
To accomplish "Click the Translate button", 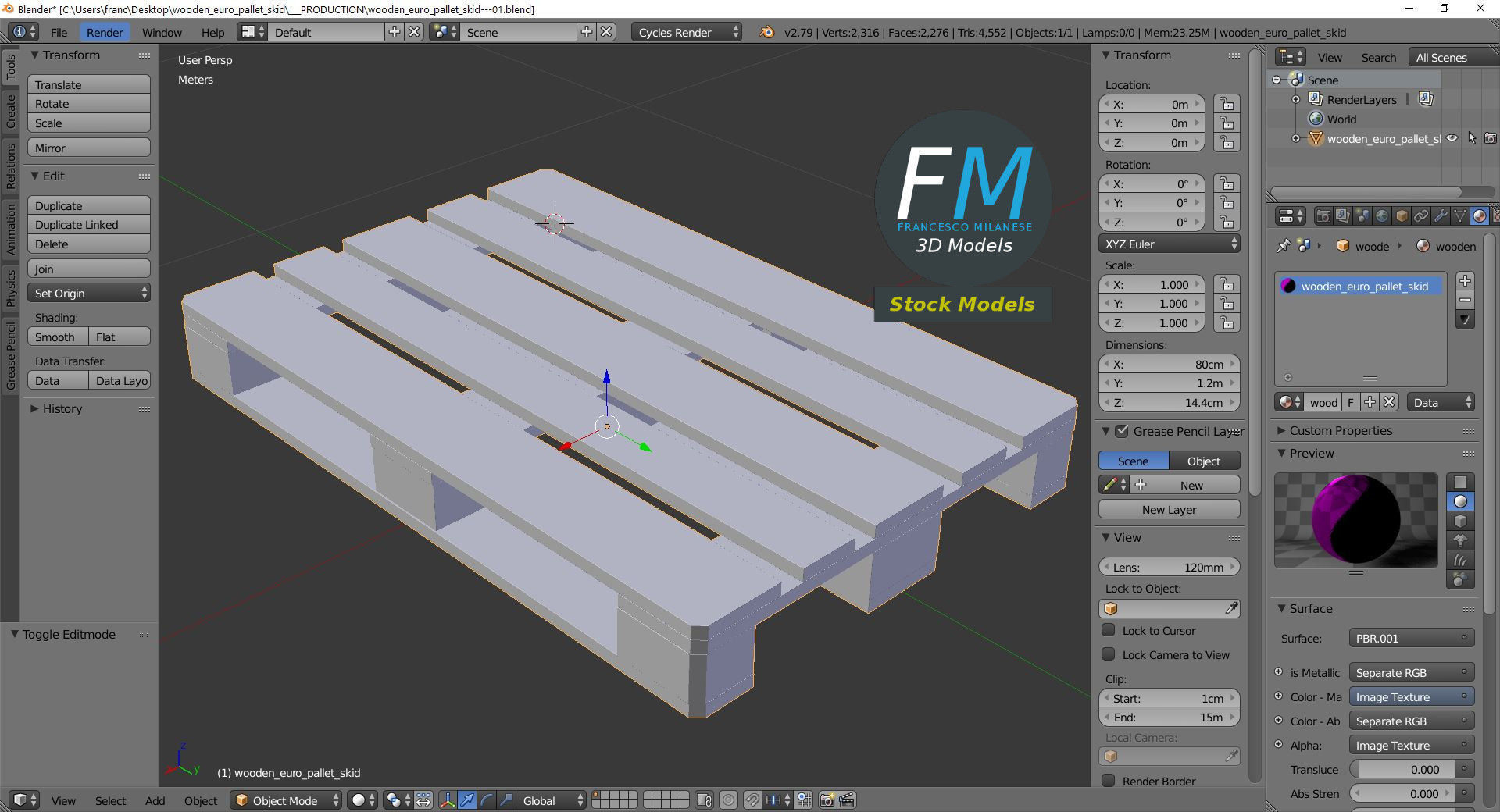I will click(x=89, y=84).
